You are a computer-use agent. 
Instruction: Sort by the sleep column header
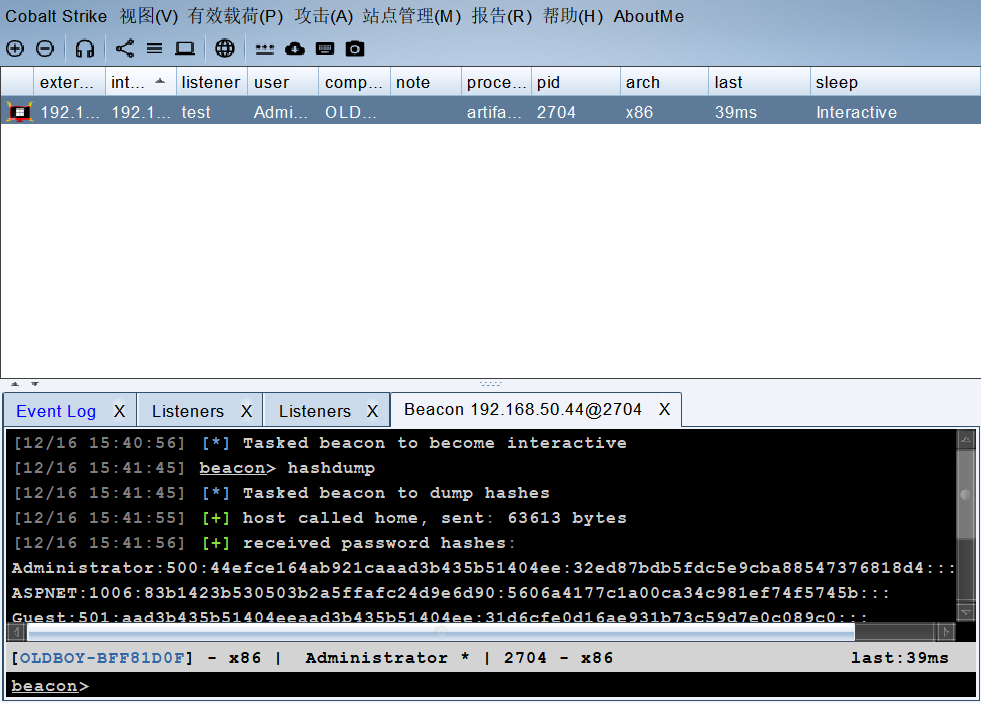(895, 82)
